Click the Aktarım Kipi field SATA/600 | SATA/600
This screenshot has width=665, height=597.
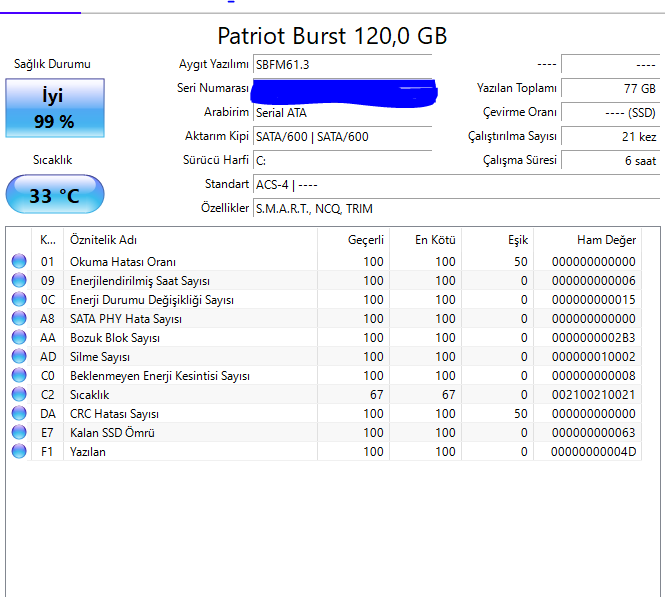(x=342, y=137)
